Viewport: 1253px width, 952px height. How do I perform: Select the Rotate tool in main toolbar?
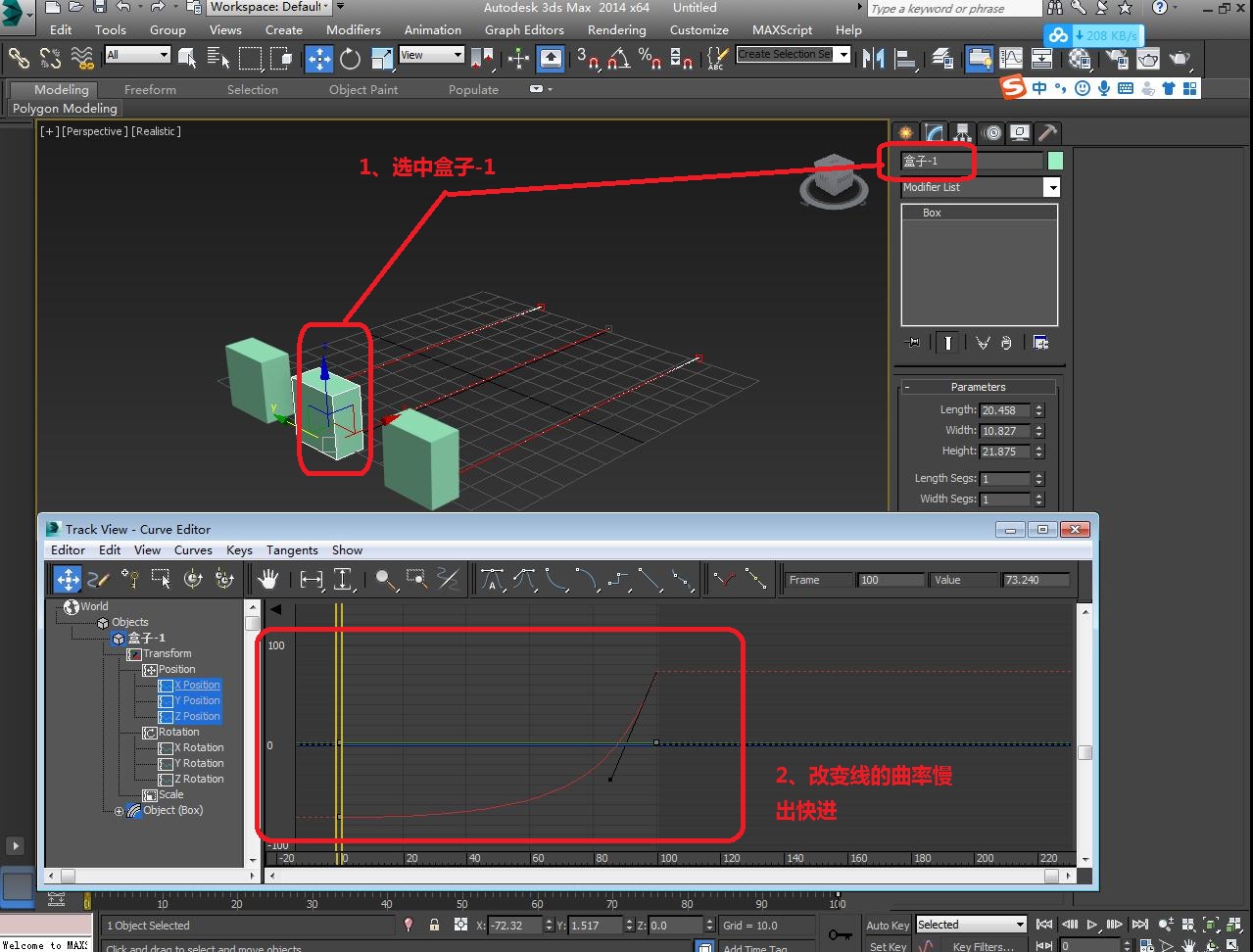pyautogui.click(x=350, y=59)
